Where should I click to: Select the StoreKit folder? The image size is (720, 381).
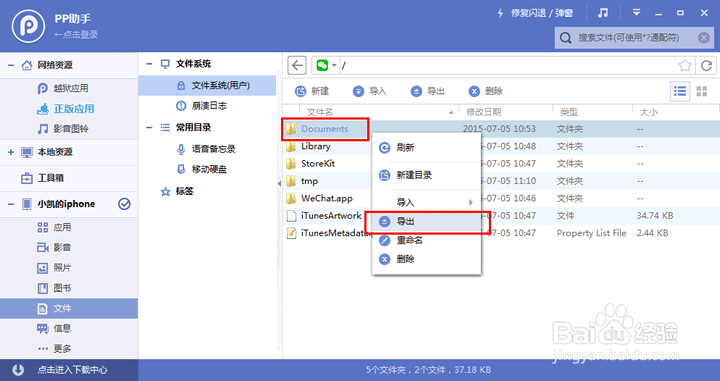point(318,164)
